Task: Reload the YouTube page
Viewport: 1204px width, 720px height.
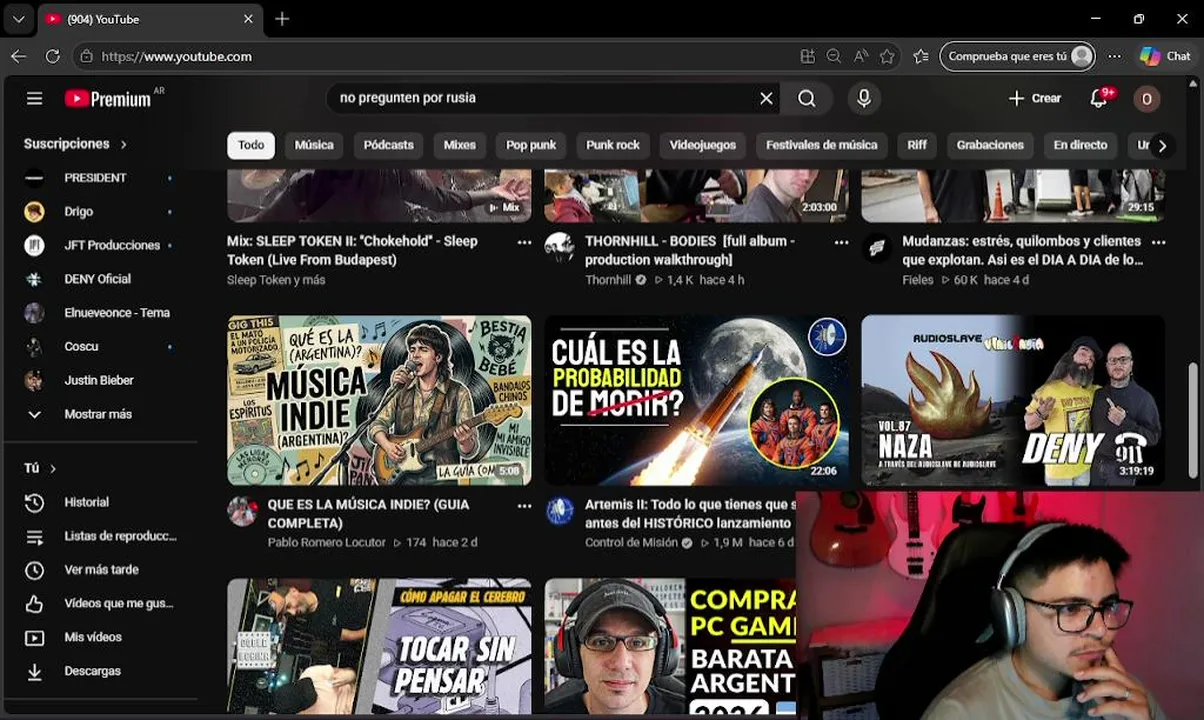Action: tap(52, 57)
